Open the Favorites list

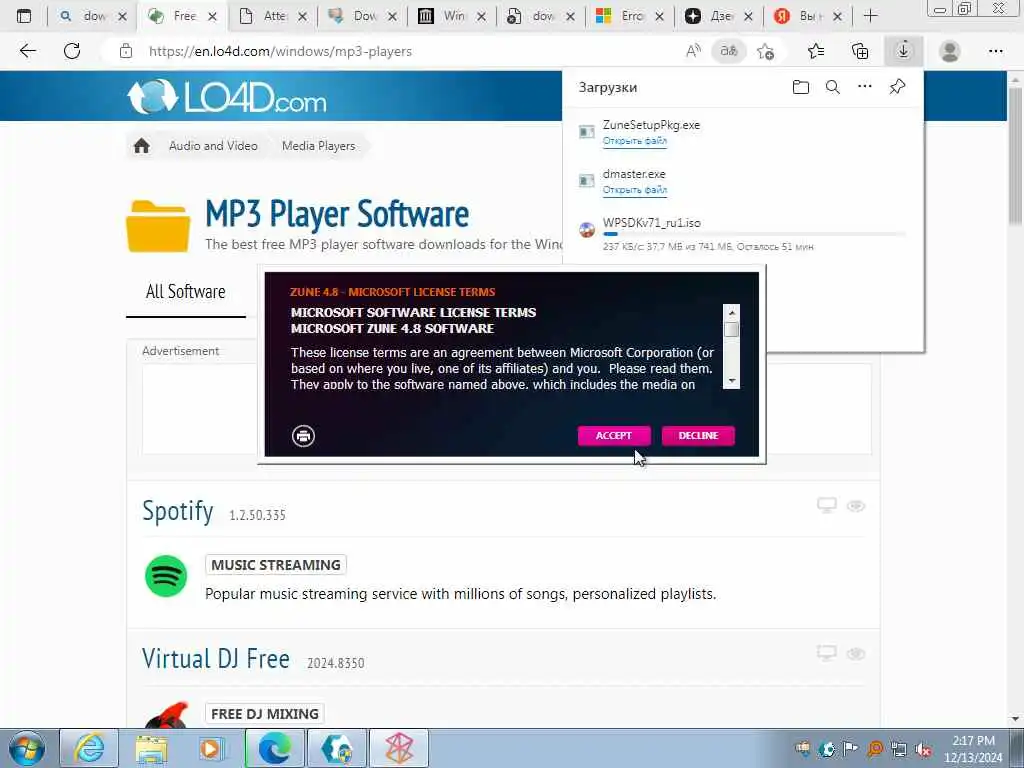click(816, 51)
